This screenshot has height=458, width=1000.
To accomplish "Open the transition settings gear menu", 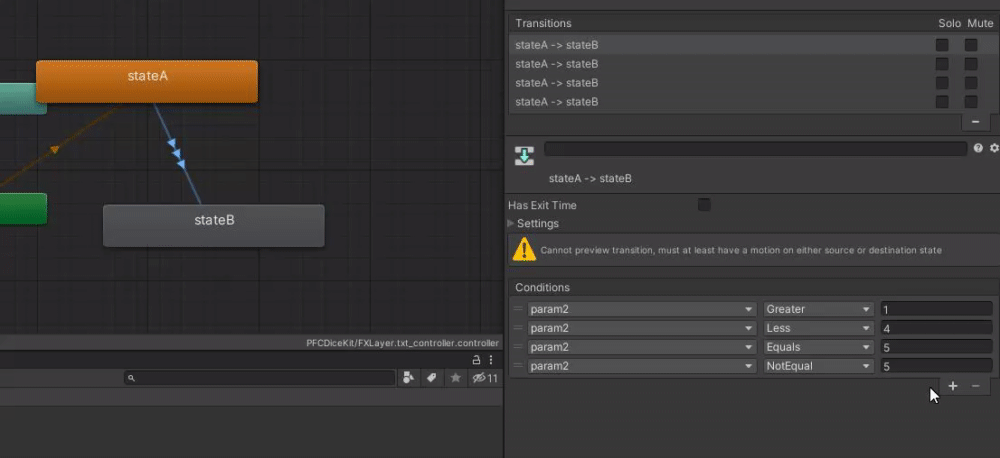I will coord(994,148).
